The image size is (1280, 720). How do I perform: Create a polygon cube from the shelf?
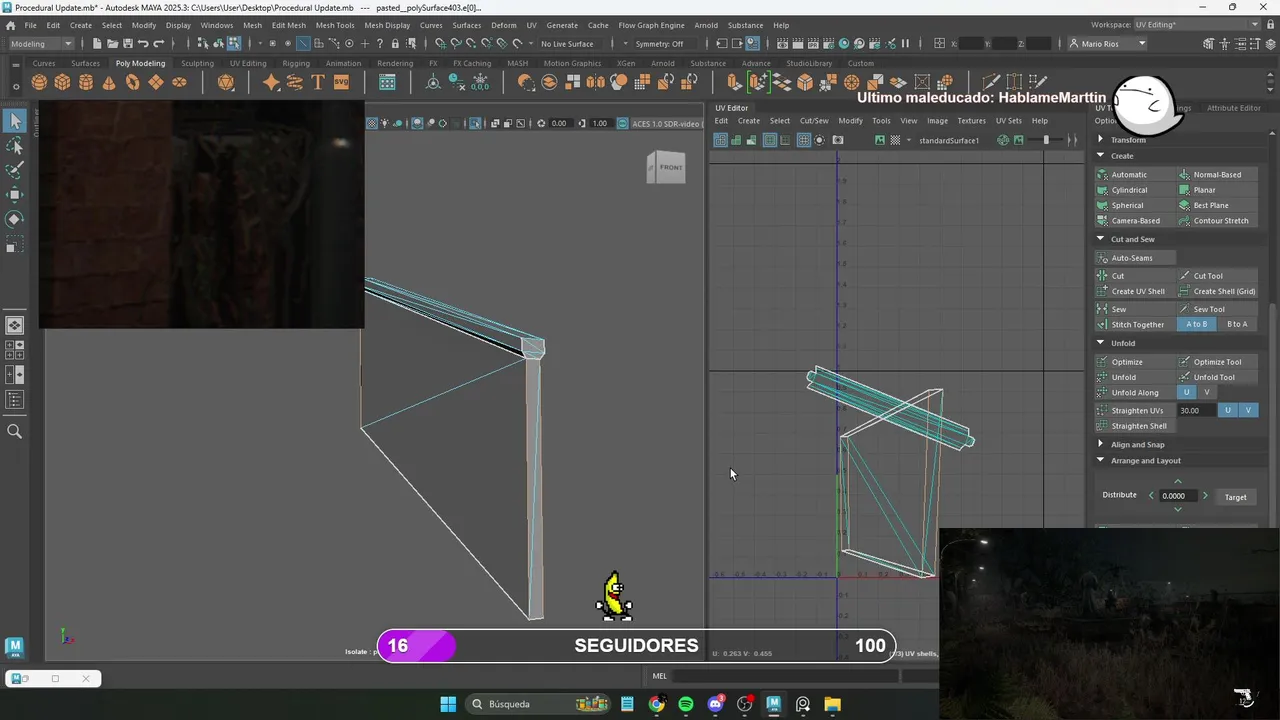coord(62,83)
